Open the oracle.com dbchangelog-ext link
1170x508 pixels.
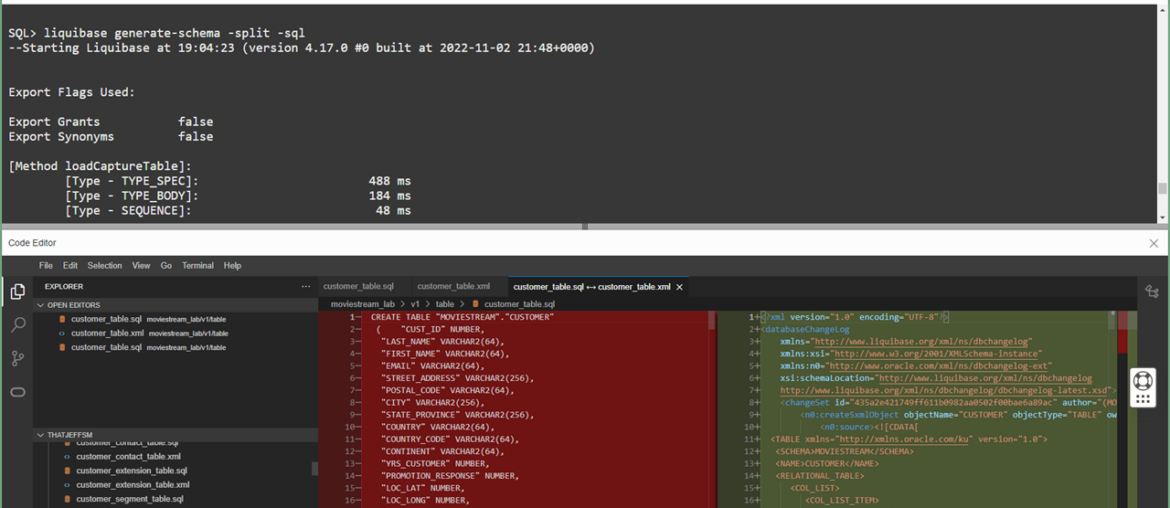tap(939, 366)
